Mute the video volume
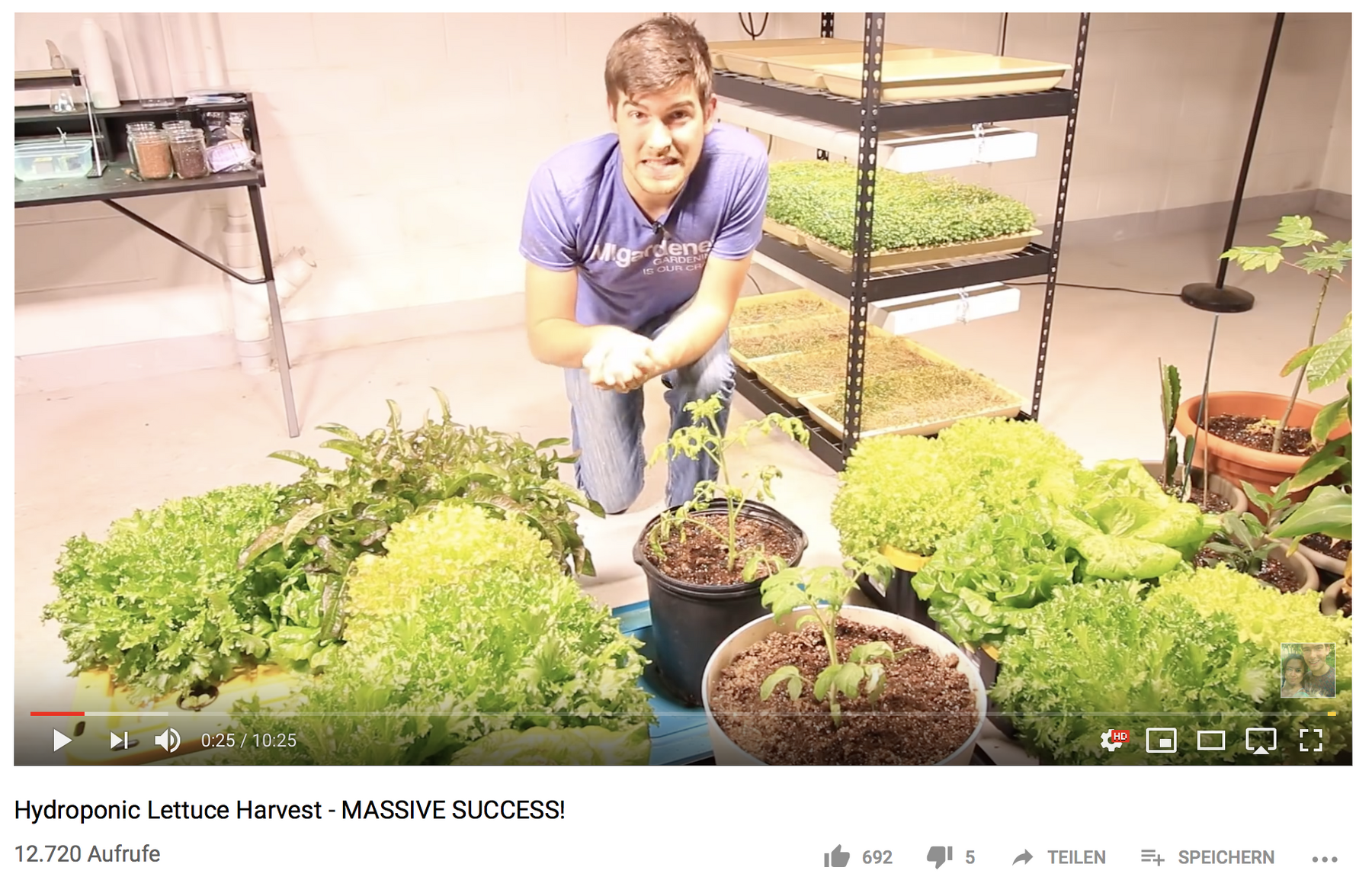 pyautogui.click(x=168, y=740)
